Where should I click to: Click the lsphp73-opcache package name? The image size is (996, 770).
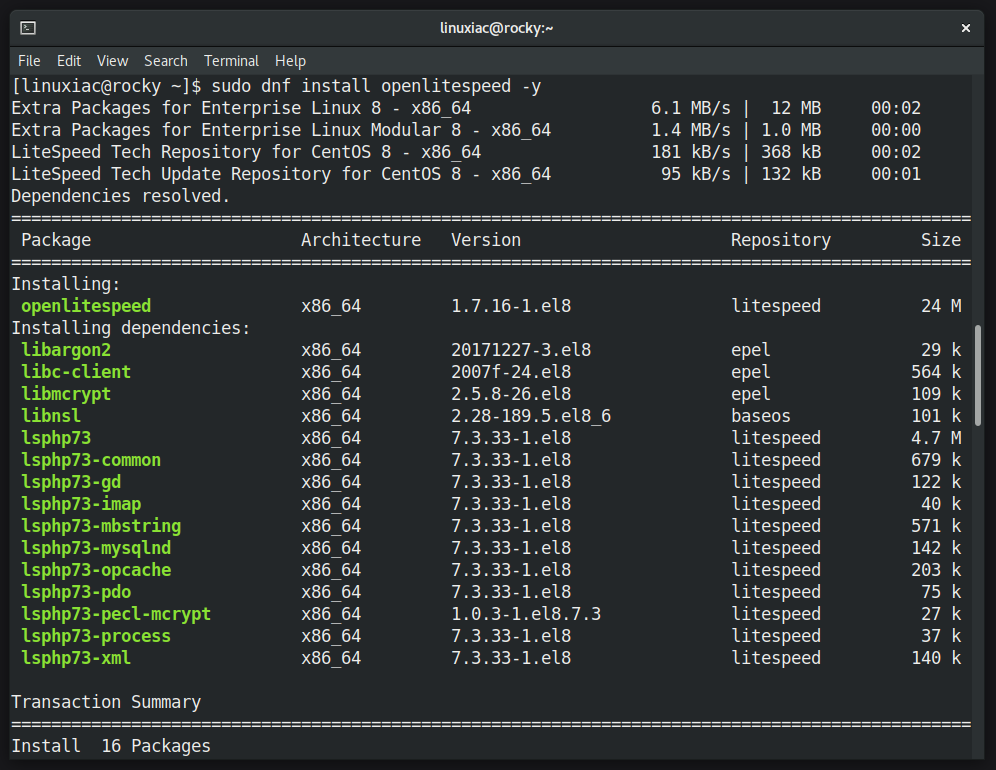coord(96,570)
